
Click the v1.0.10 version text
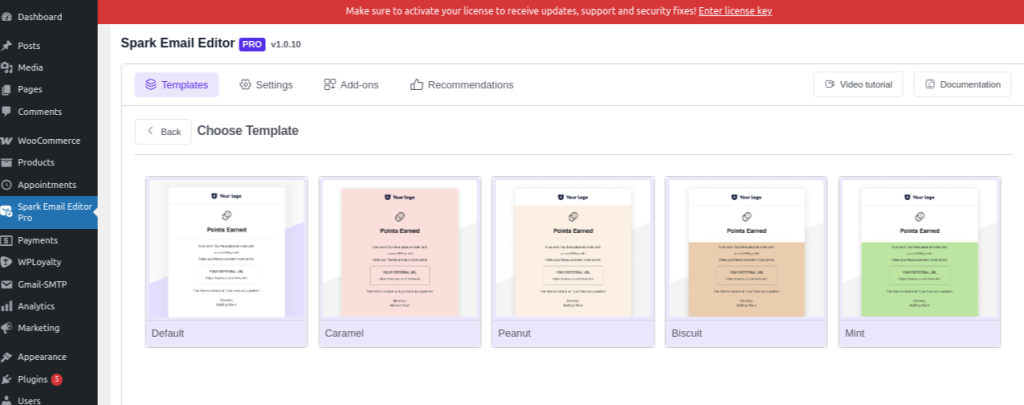point(286,44)
